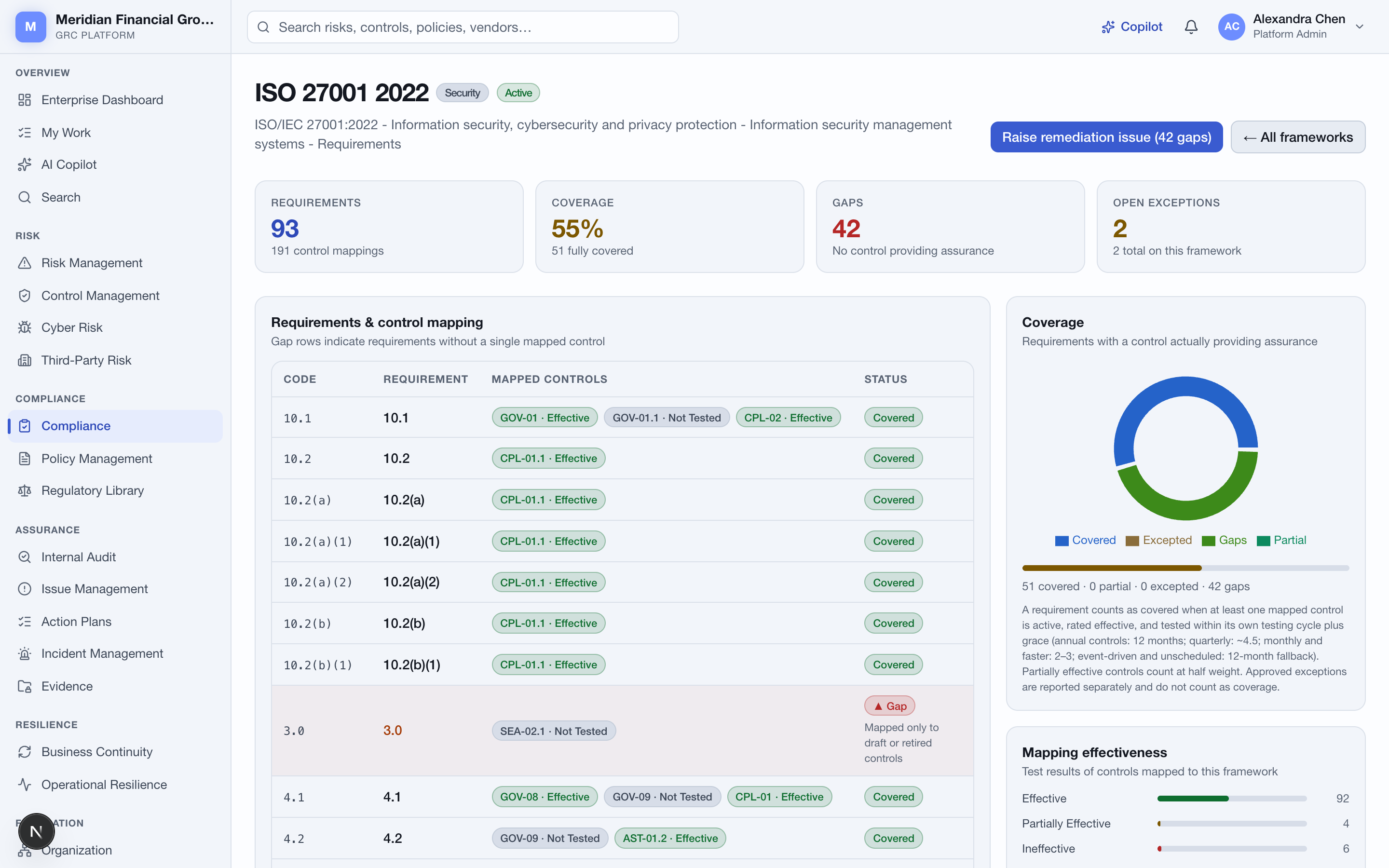1389x868 pixels.
Task: Click the Gaps 42 summary card
Action: tap(950, 227)
